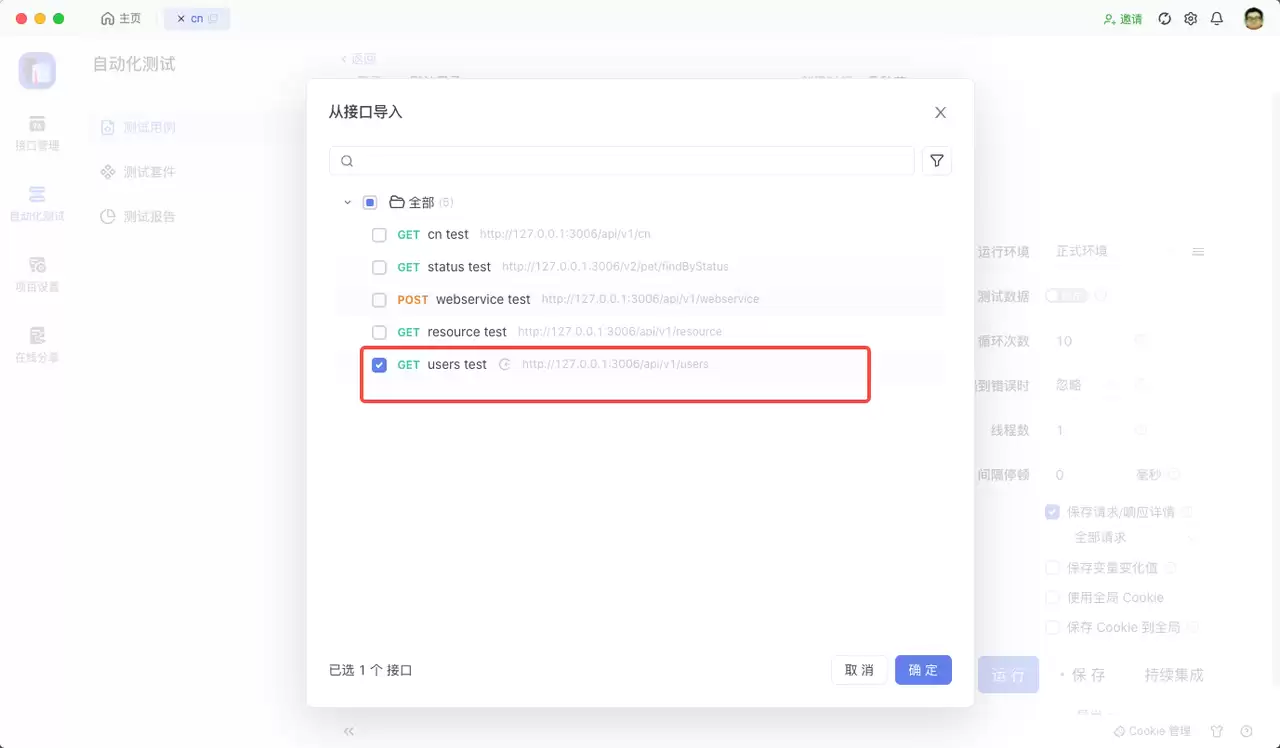This screenshot has height=748, width=1280.
Task: Click the POST method label of webservice test
Action: click(x=413, y=300)
